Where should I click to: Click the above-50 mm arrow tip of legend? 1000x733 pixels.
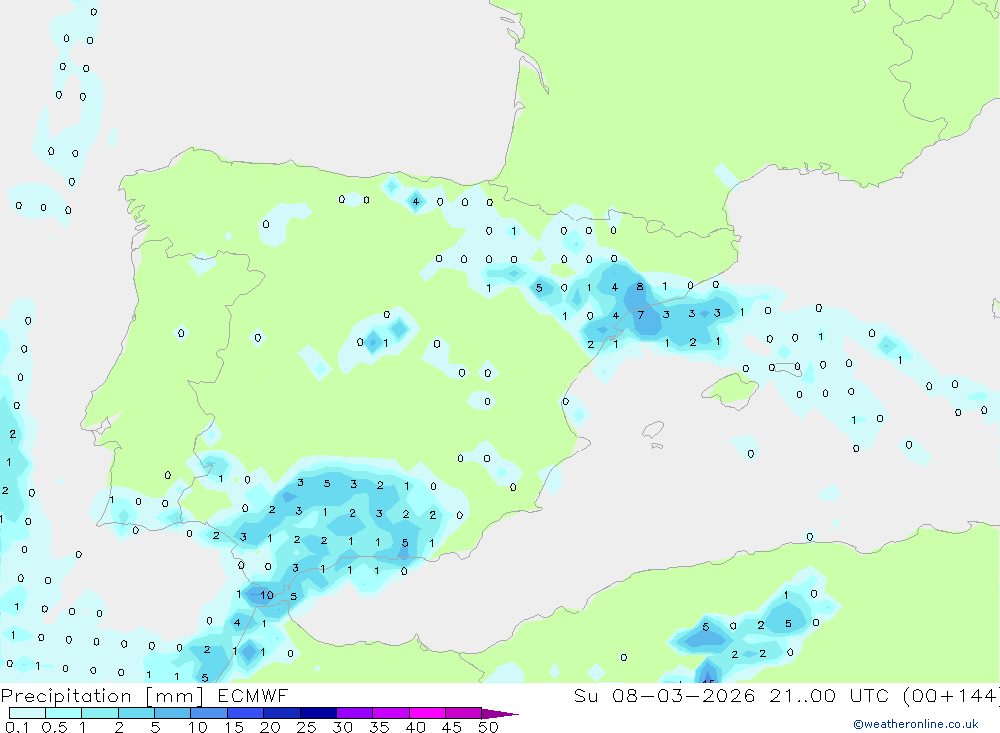500,713
